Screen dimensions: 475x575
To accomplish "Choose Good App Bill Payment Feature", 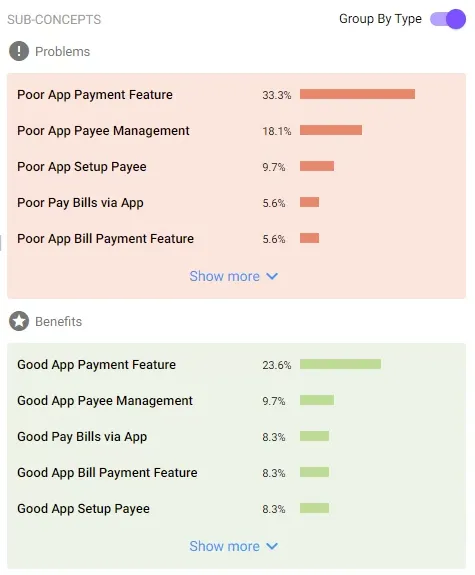I will click(x=107, y=472).
